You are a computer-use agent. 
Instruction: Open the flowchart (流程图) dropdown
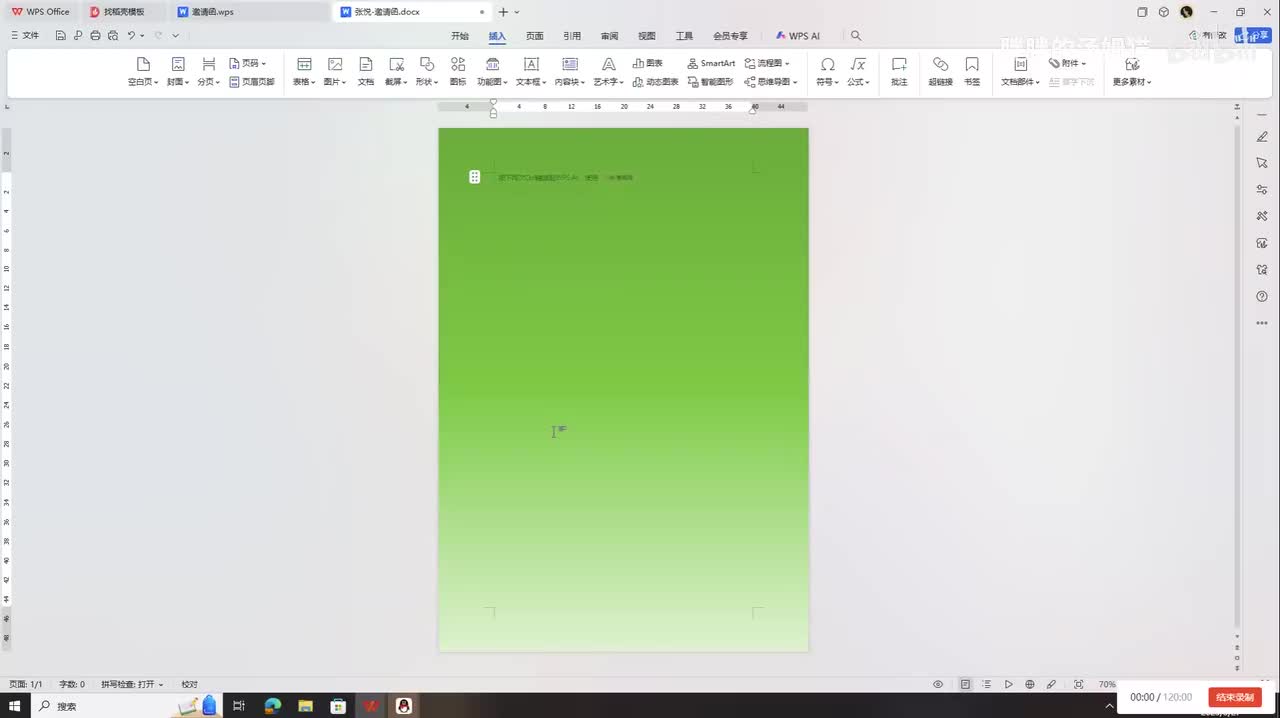click(x=767, y=63)
